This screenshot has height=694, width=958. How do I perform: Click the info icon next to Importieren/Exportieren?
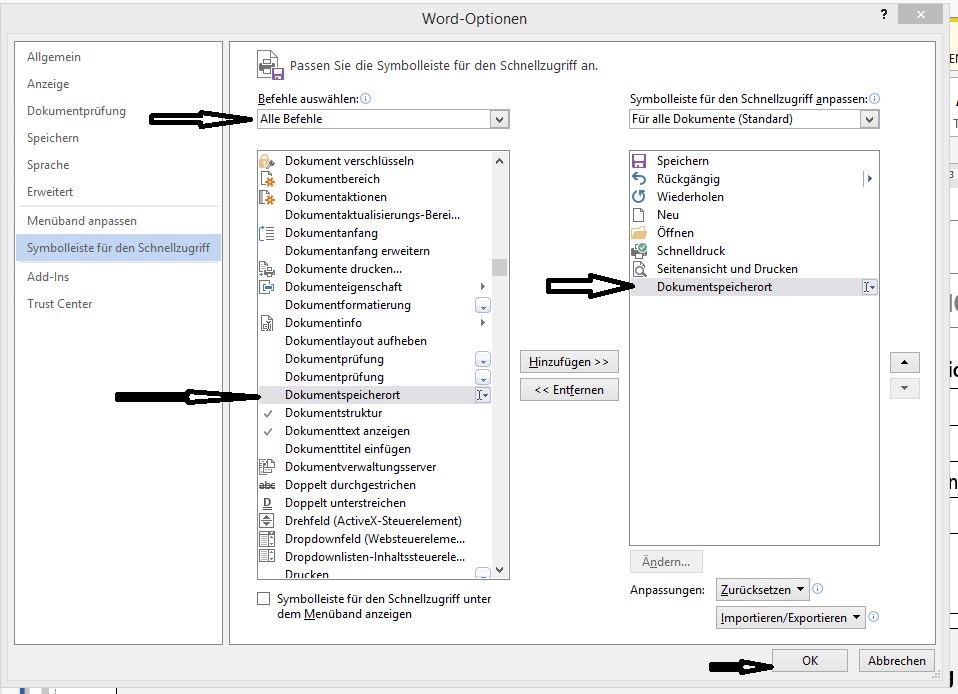coord(874,617)
